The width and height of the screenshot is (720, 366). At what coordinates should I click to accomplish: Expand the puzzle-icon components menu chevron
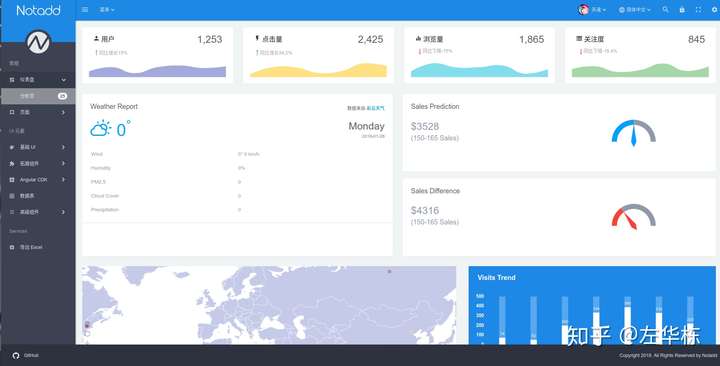coord(63,163)
